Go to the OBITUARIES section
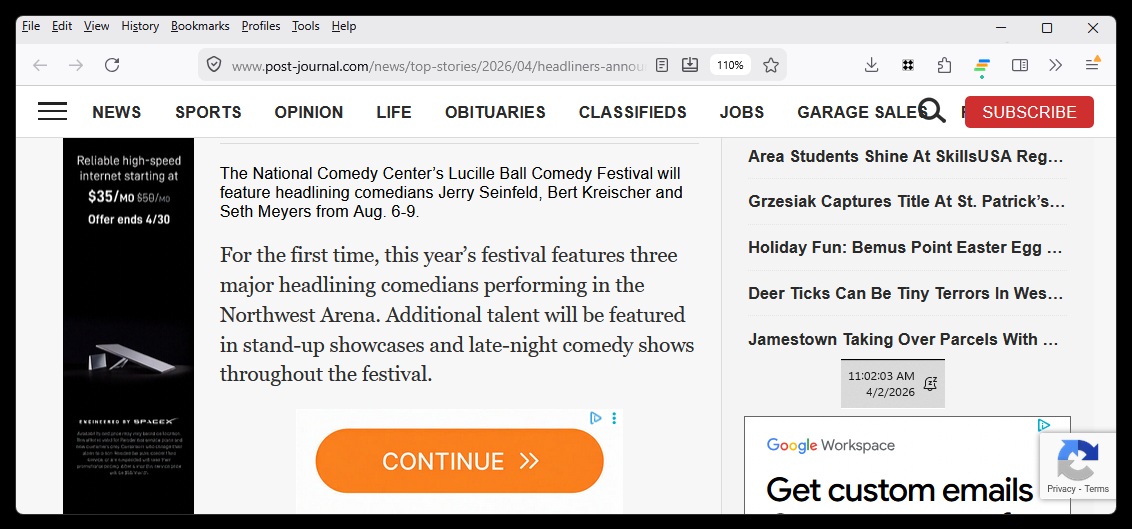1132x529 pixels. (495, 112)
